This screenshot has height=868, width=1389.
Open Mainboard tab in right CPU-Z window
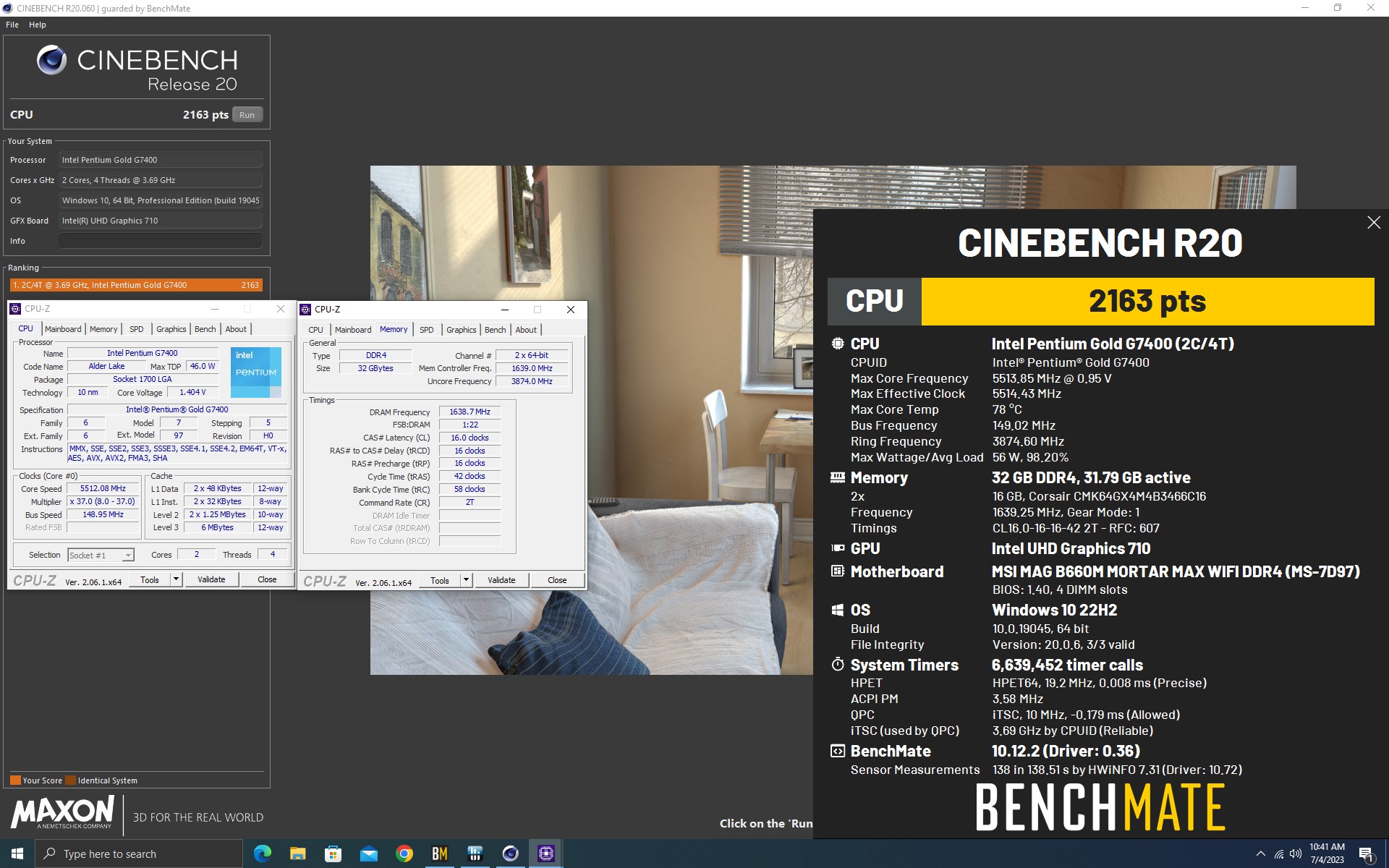(x=353, y=330)
